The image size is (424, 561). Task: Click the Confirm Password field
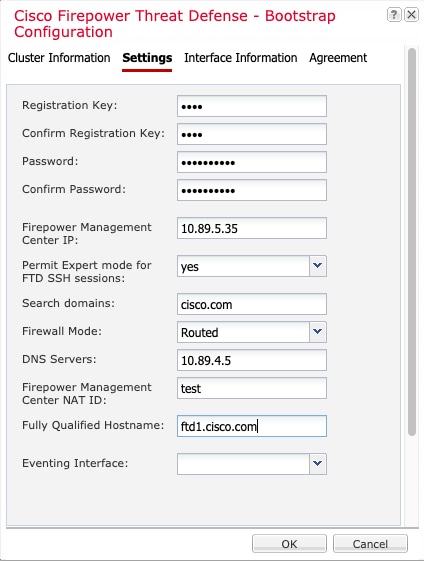coord(252,190)
